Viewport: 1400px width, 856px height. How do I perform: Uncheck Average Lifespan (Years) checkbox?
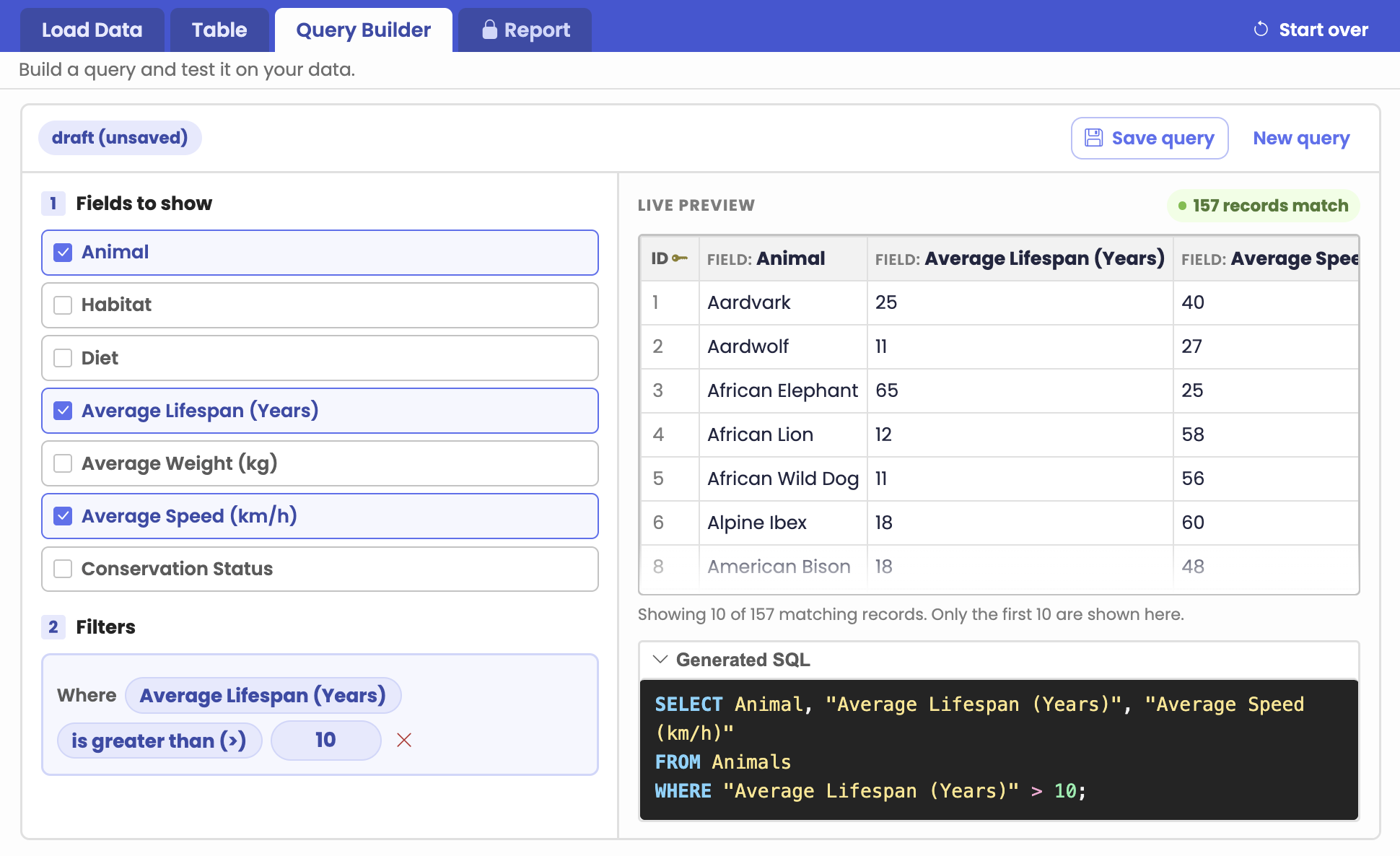point(63,411)
